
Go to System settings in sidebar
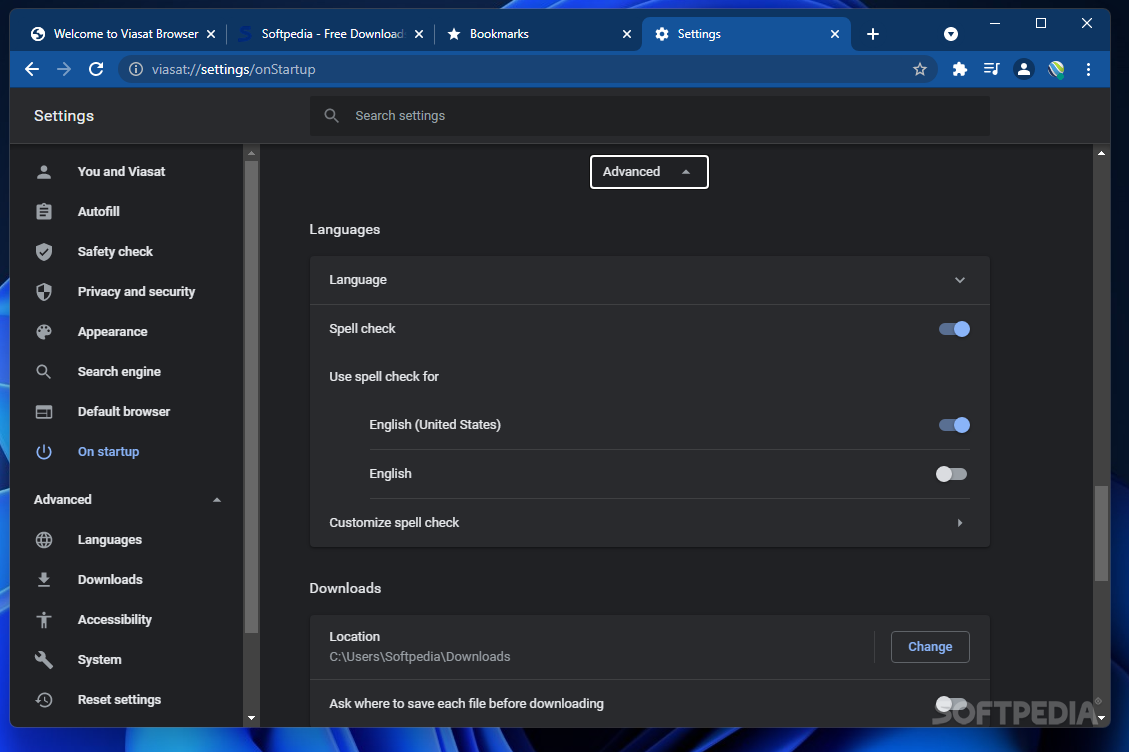tap(99, 659)
